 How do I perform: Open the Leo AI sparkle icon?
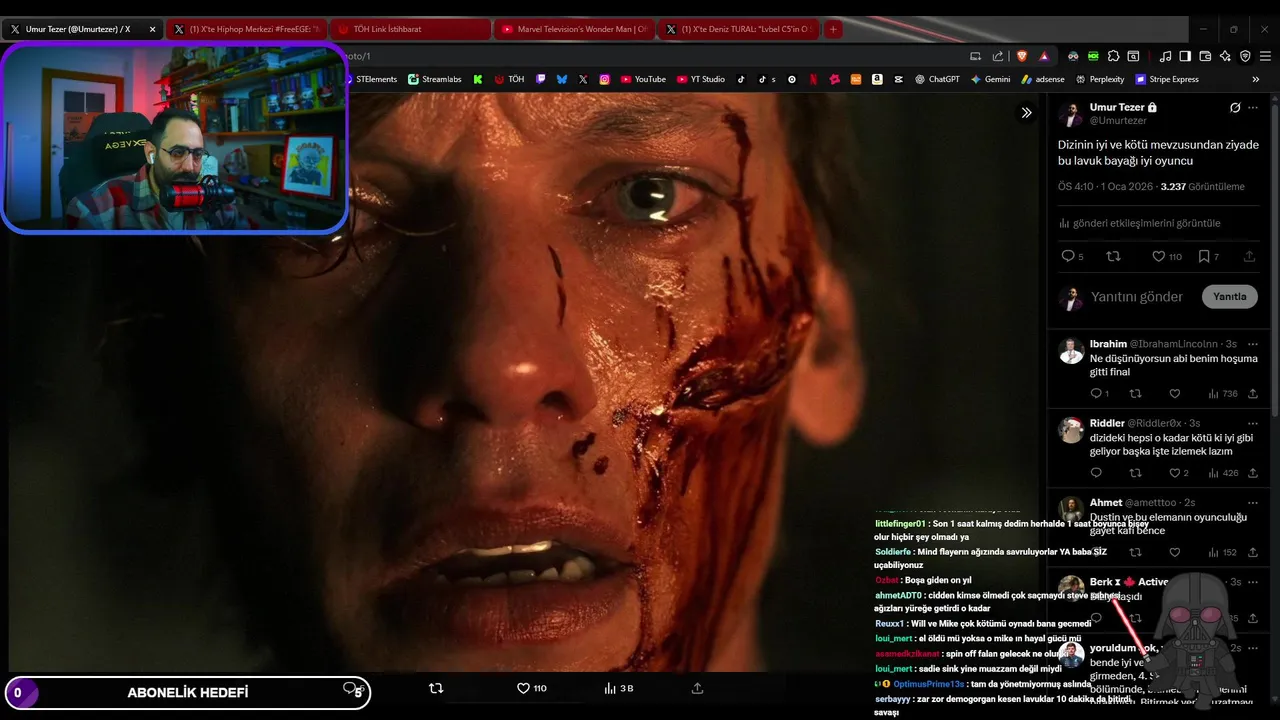1225,56
